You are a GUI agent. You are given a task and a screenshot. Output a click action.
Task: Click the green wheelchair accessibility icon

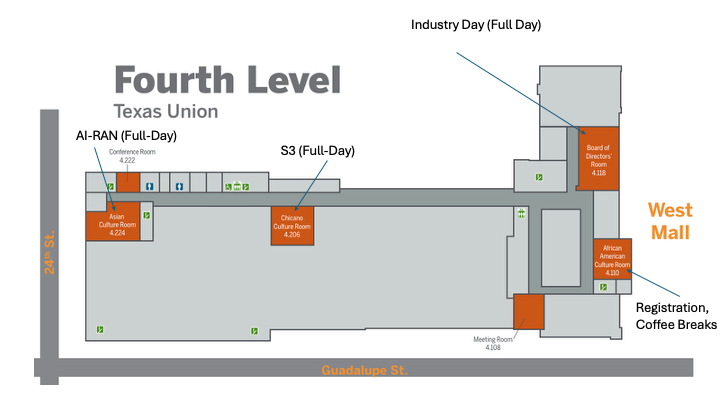228,187
